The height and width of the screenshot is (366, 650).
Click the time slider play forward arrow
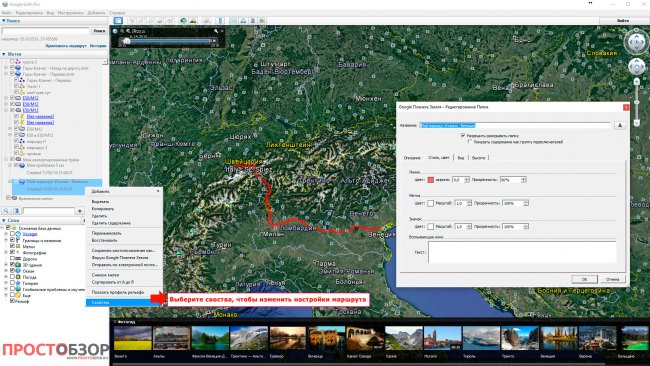[x=214, y=41]
